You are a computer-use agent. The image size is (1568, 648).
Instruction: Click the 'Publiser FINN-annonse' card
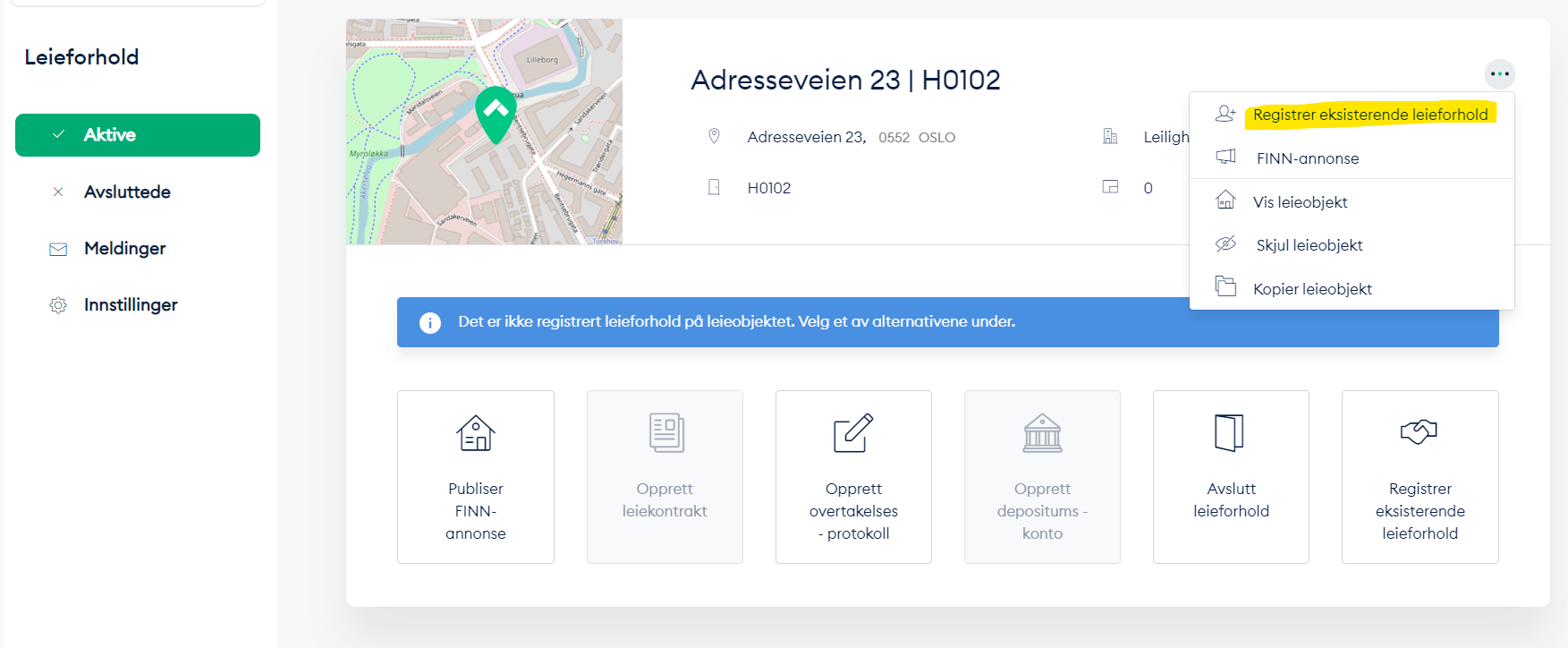tap(475, 477)
